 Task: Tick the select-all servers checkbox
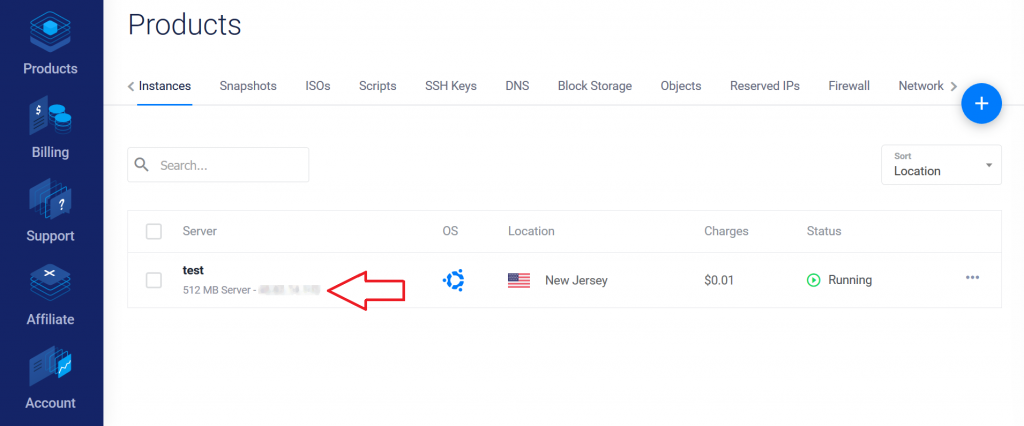(x=154, y=232)
